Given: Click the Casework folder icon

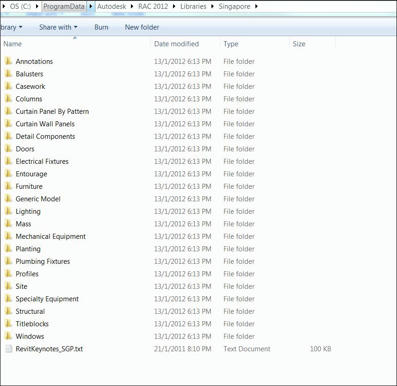Looking at the screenshot, I should point(8,86).
